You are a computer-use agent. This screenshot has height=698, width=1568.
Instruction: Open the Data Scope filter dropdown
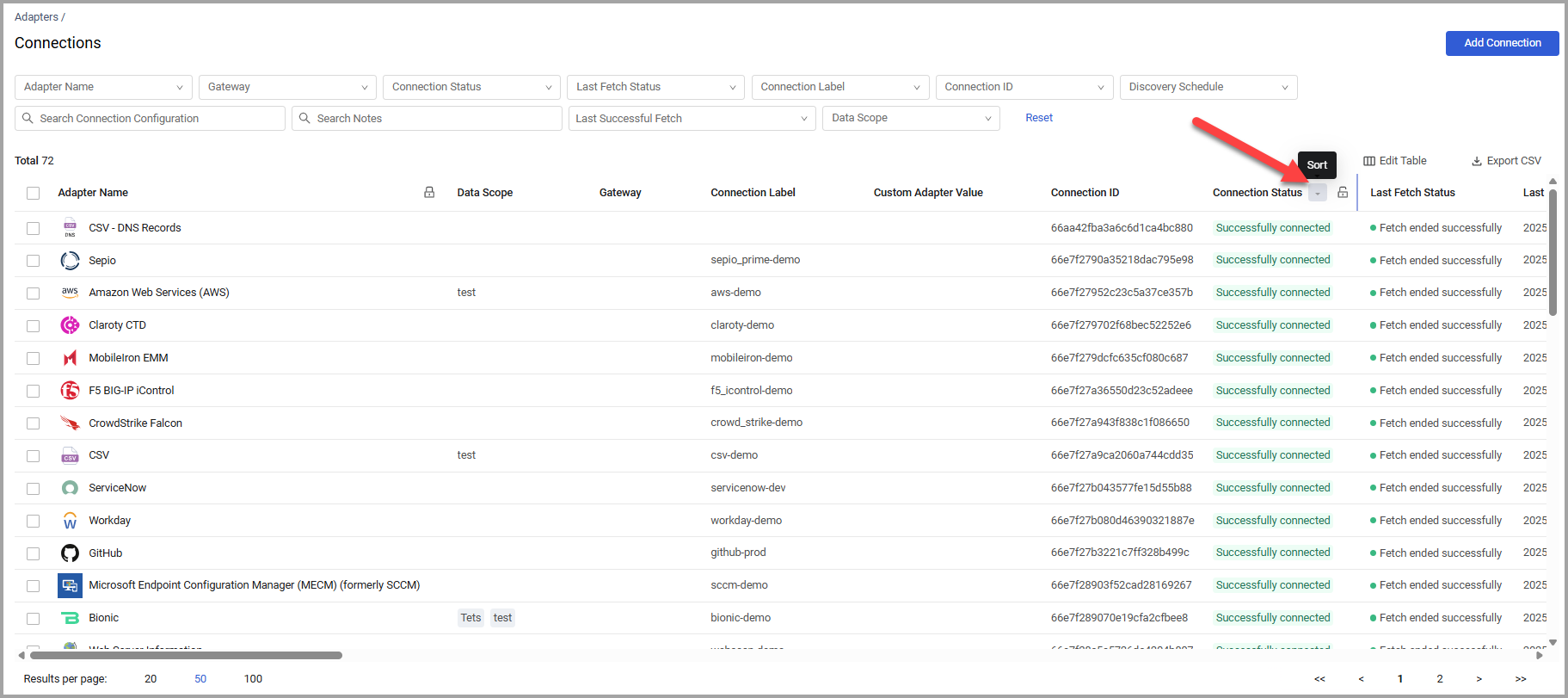911,118
